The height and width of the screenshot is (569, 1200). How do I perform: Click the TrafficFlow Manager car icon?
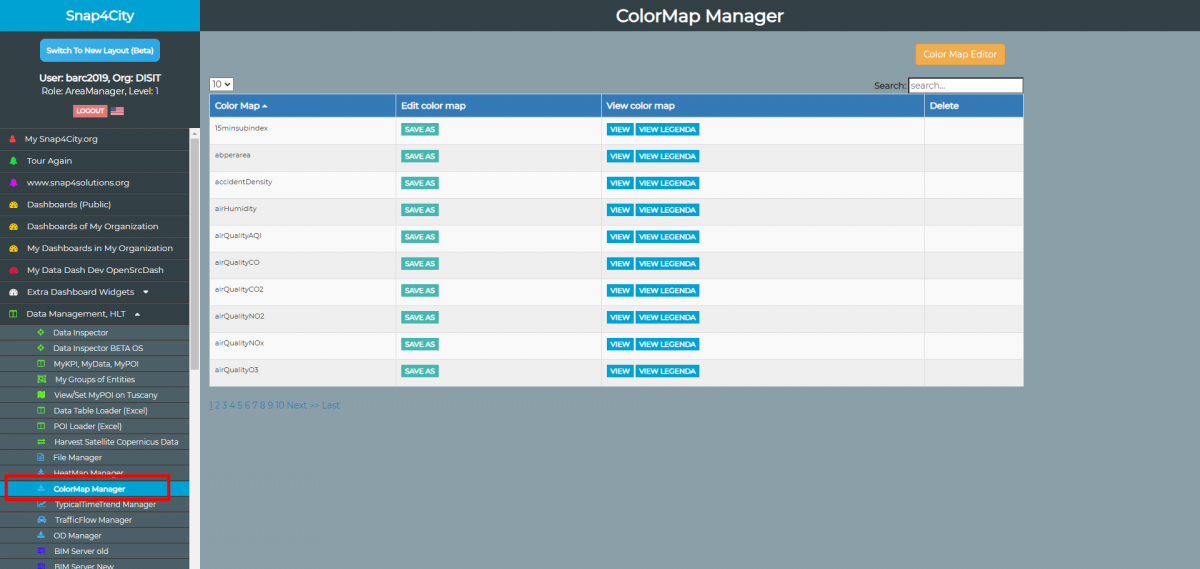coord(41,520)
